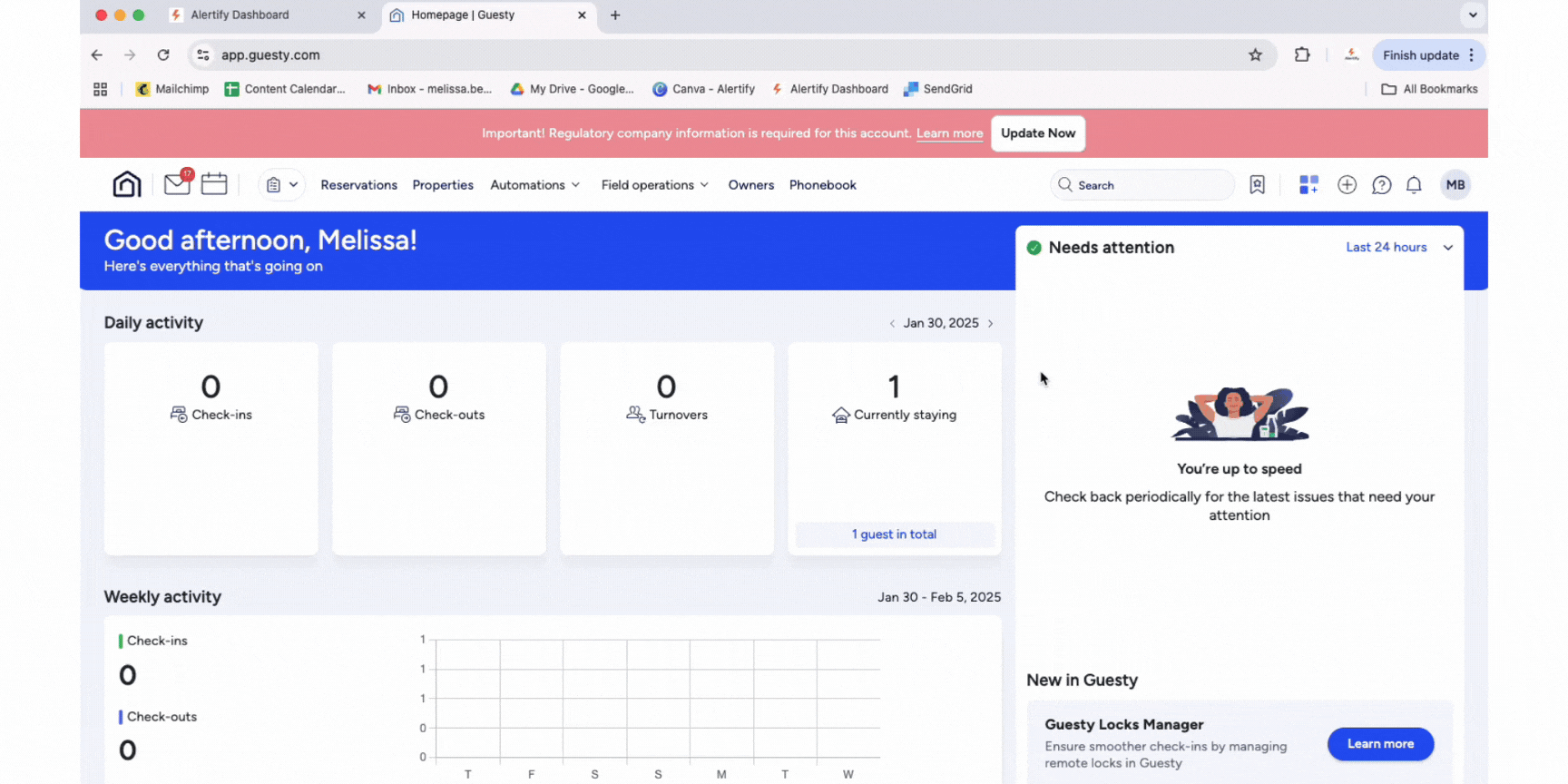Screen dimensions: 1568x784
Task: Open the Properties menu item
Action: click(443, 185)
